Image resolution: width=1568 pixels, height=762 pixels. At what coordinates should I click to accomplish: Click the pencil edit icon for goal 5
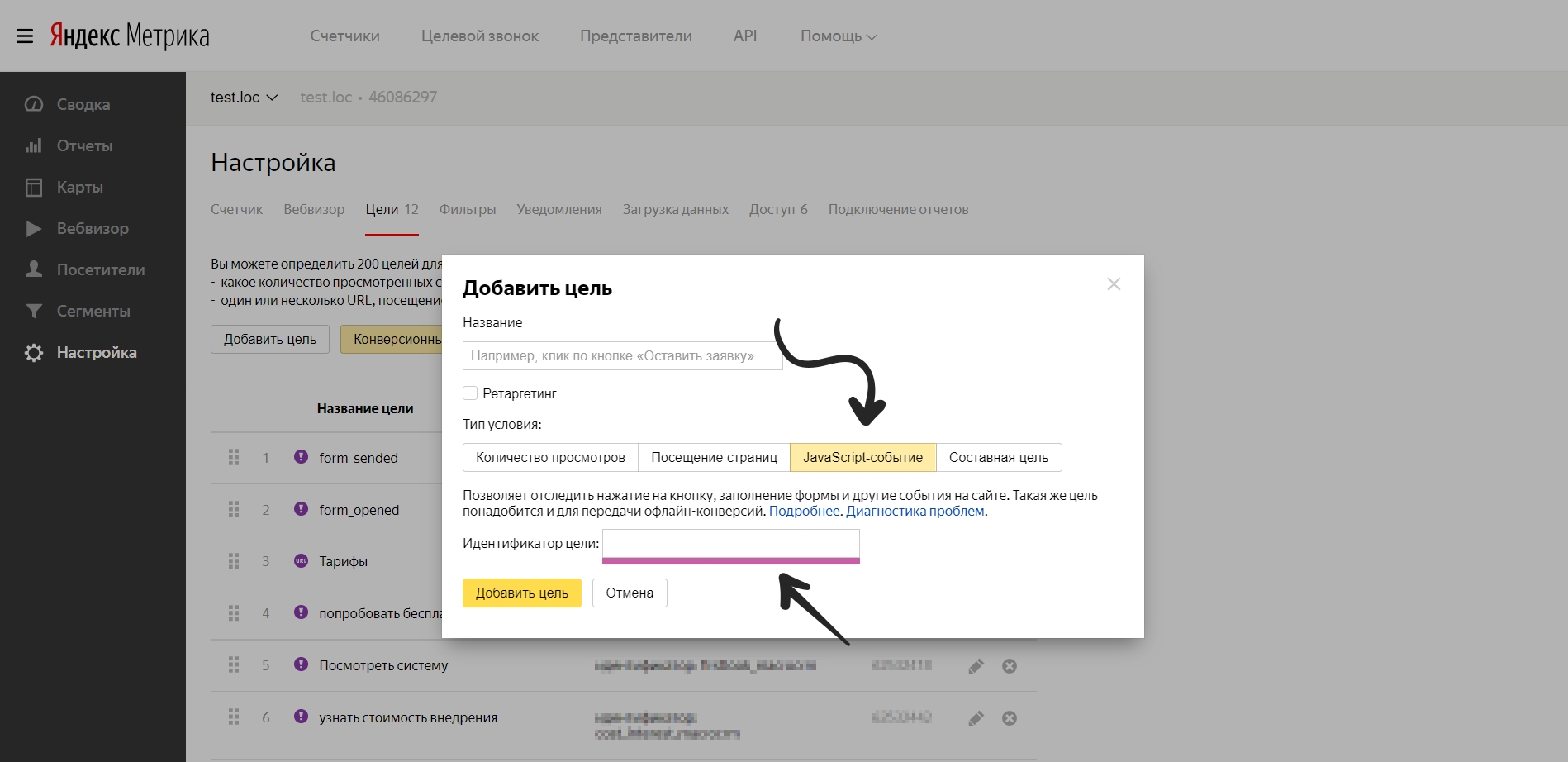coord(976,666)
